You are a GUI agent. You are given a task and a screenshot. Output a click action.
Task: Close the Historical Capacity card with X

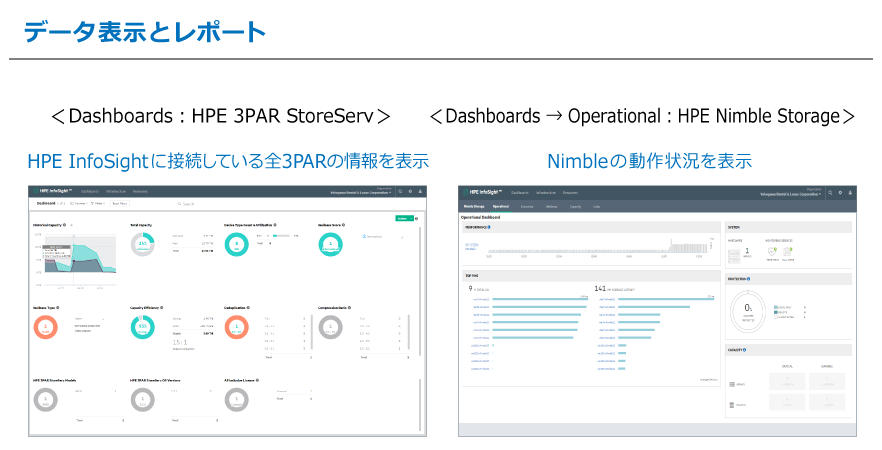click(x=71, y=225)
